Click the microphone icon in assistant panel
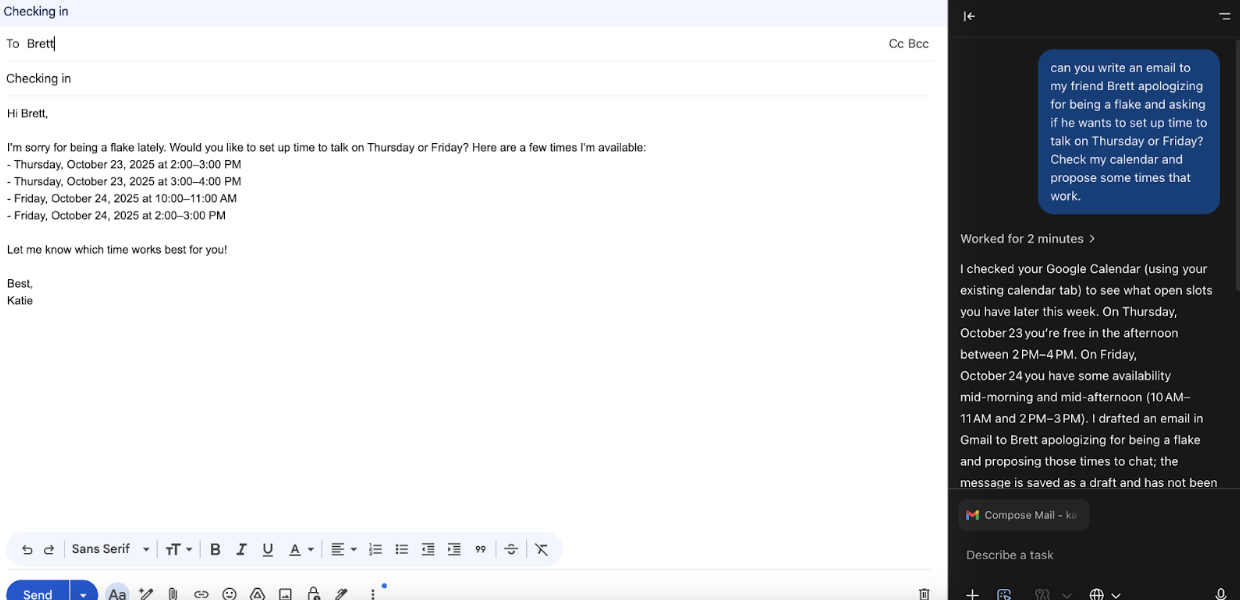The image size is (1240, 600). pyautogui.click(x=1220, y=594)
